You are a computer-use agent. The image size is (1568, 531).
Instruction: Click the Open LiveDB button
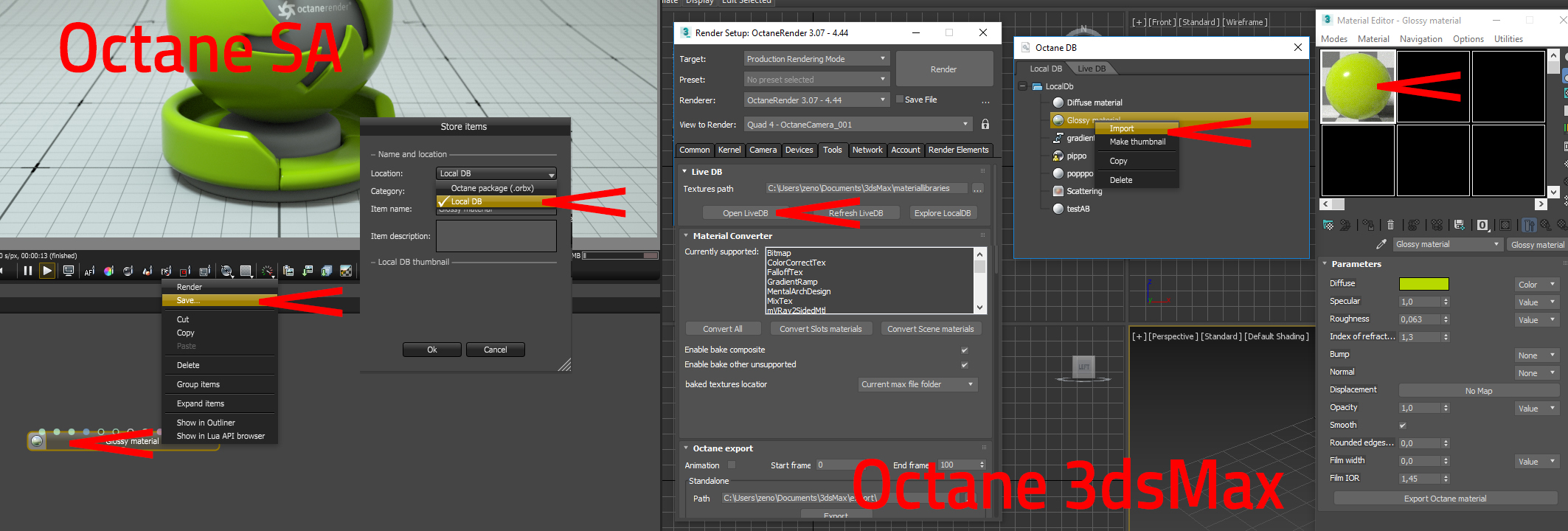click(x=745, y=213)
